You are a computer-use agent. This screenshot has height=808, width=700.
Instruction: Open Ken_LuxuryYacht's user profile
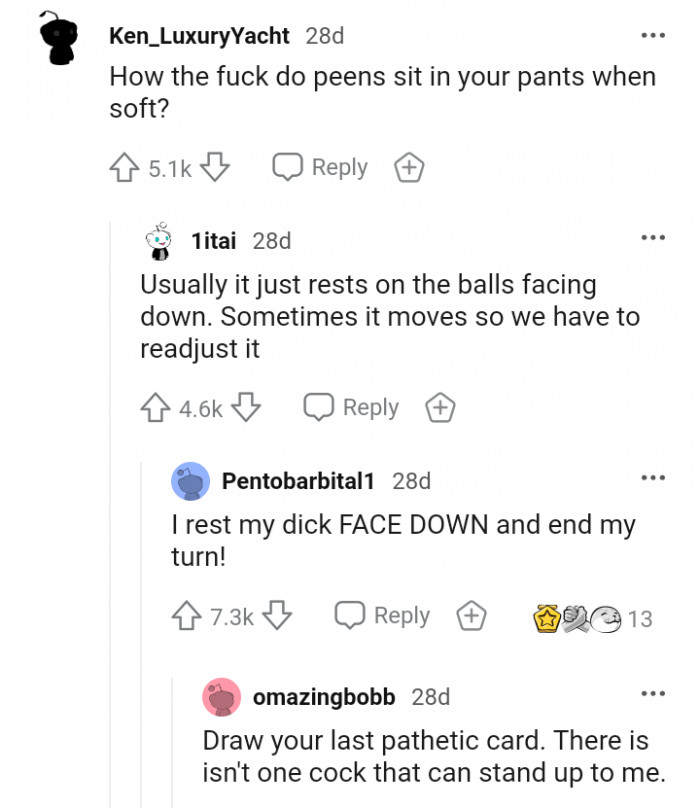coord(198,36)
